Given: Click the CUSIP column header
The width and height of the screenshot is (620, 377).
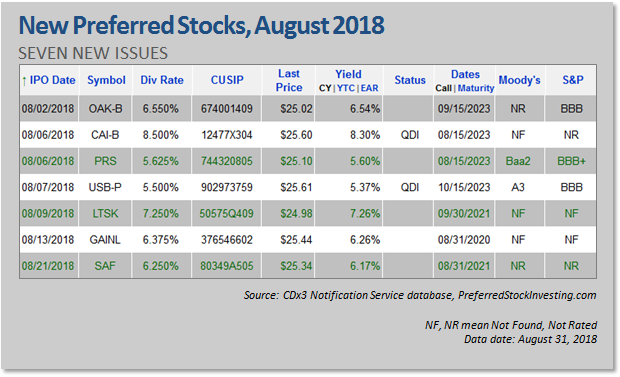Looking at the screenshot, I should 227,80.
